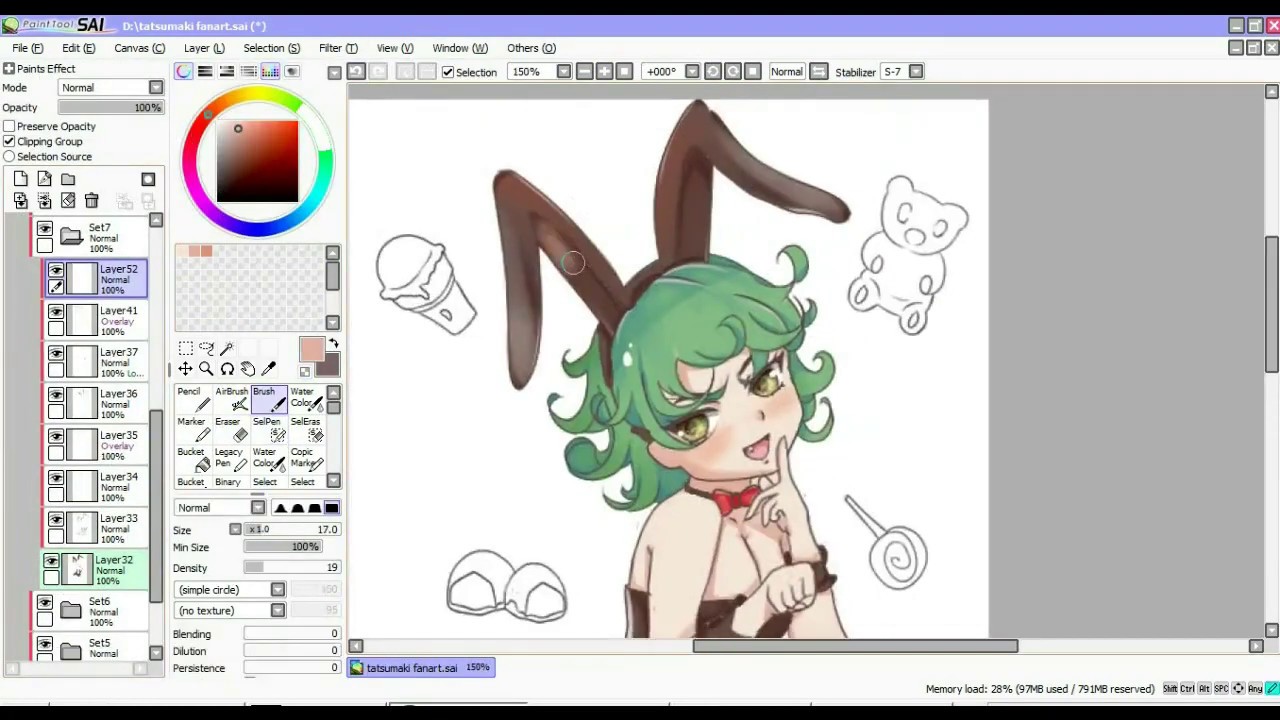Hide Layer52 using its eye icon
1280x720 pixels.
(x=56, y=270)
